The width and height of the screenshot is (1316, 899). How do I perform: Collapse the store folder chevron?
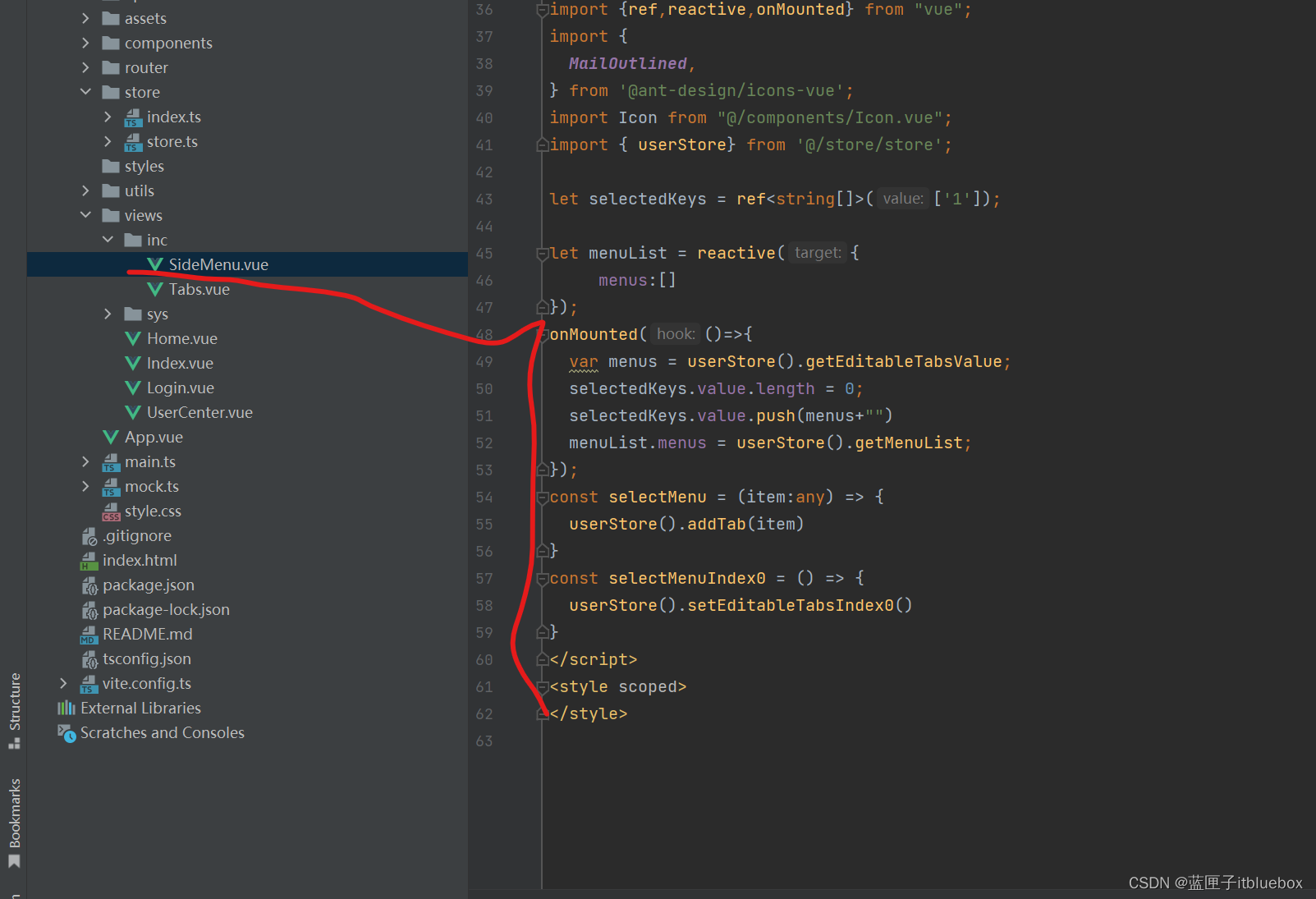click(85, 92)
